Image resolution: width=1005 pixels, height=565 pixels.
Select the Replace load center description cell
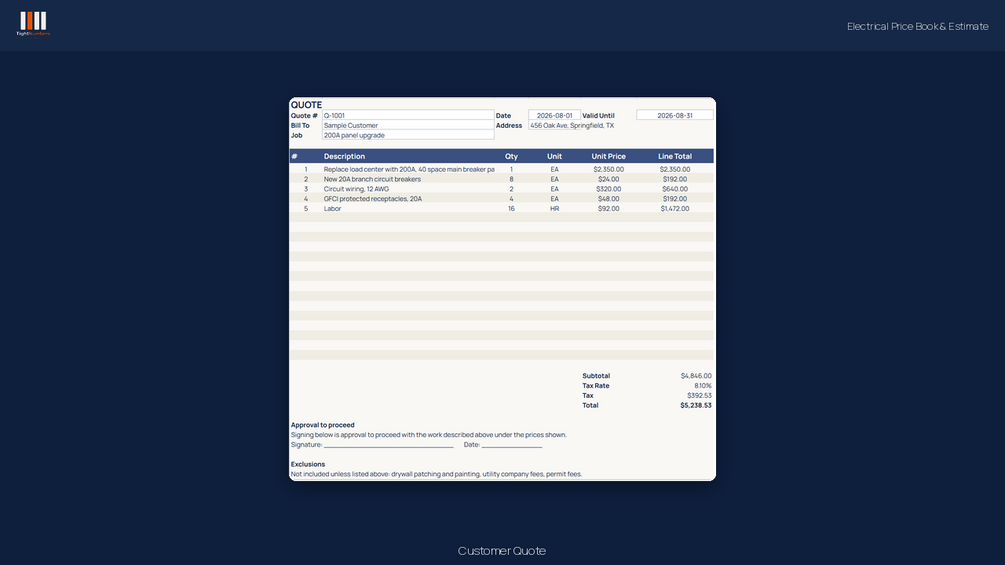[x=409, y=169]
